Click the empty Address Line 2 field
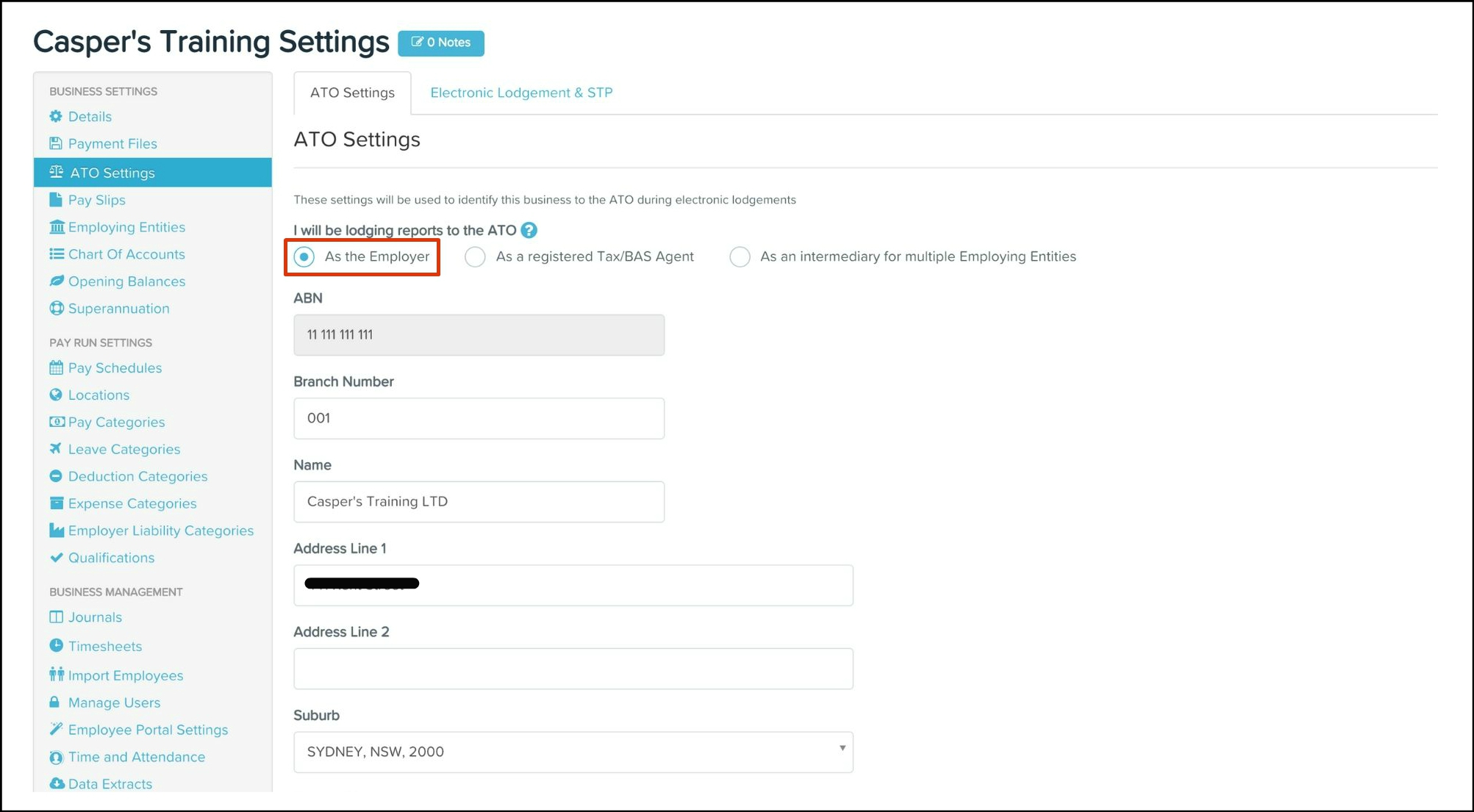This screenshot has height=812, width=1474. (x=573, y=669)
